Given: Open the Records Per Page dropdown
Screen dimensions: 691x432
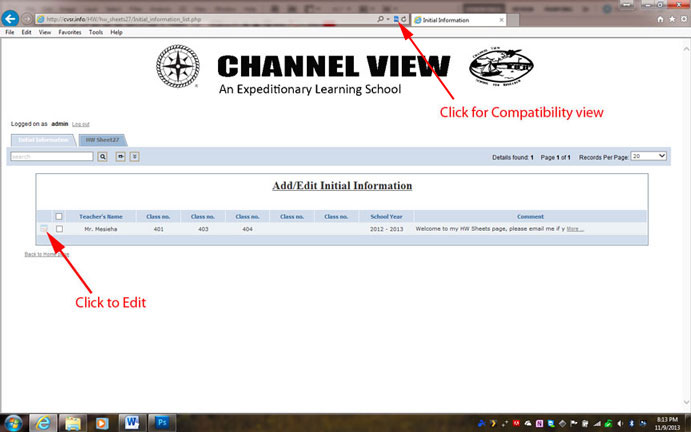Looking at the screenshot, I should point(649,157).
